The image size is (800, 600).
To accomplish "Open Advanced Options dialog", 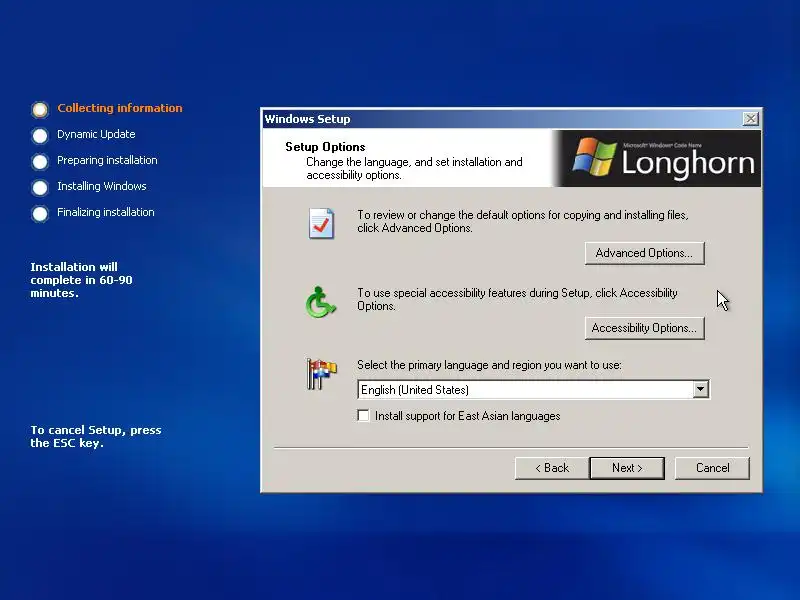I will point(644,253).
